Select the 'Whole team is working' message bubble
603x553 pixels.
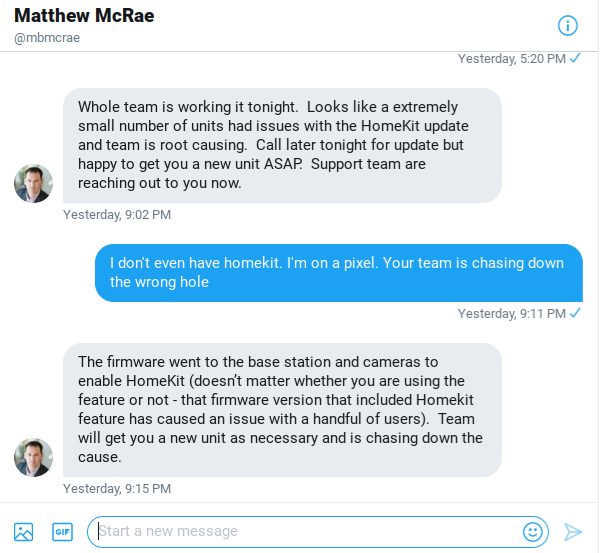[282, 145]
